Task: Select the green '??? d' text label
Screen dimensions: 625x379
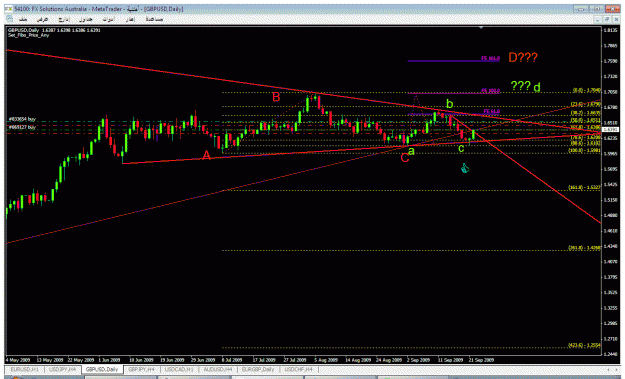Action: point(525,86)
